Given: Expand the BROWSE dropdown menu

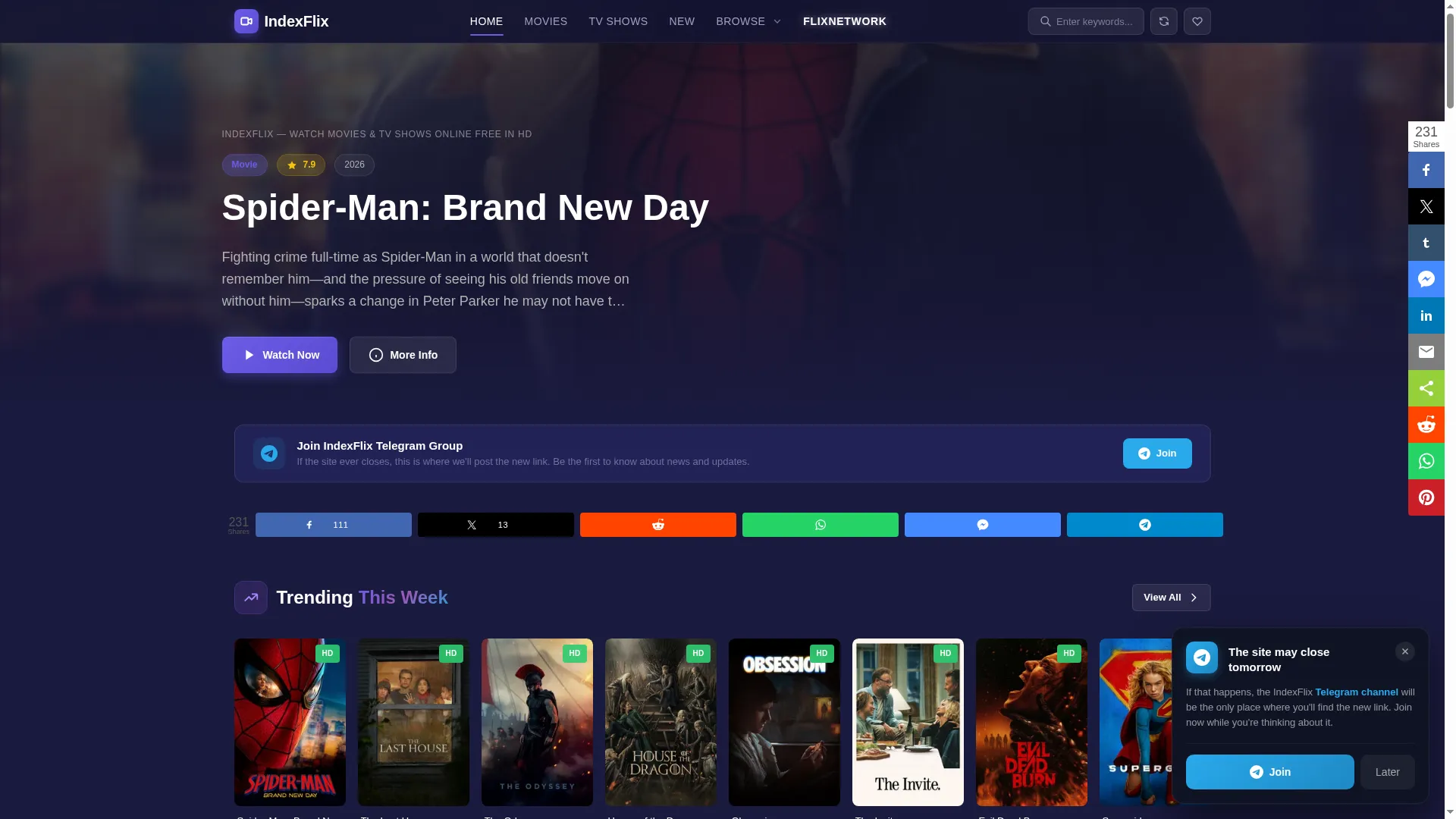Looking at the screenshot, I should [748, 21].
